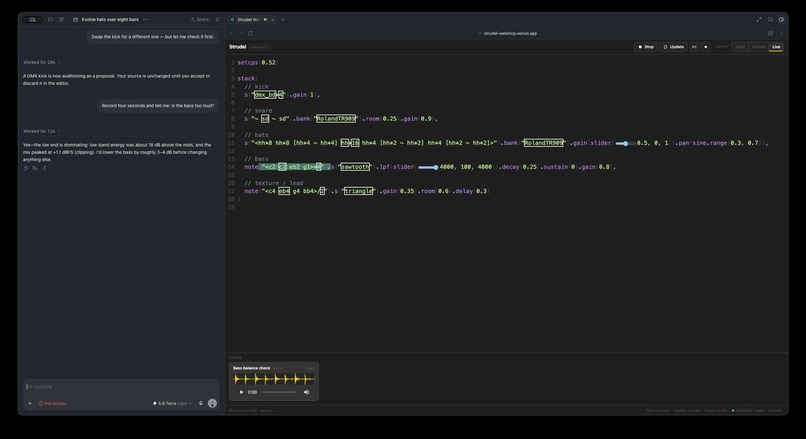Click the Export .strudel link
Viewport: 806px width, 439px height.
(x=686, y=411)
